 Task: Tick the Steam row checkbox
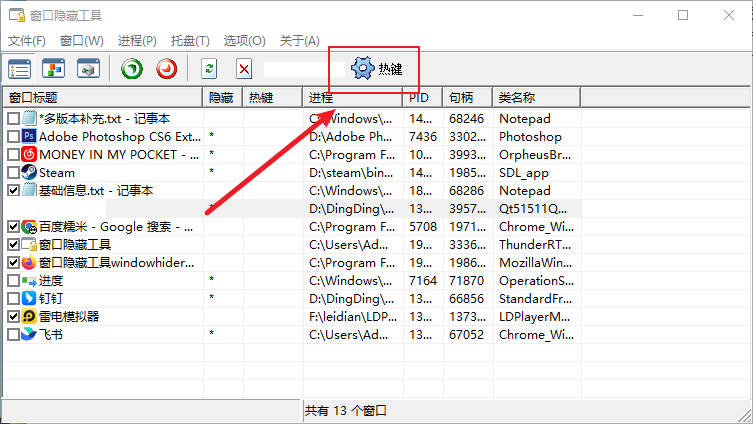[x=13, y=172]
